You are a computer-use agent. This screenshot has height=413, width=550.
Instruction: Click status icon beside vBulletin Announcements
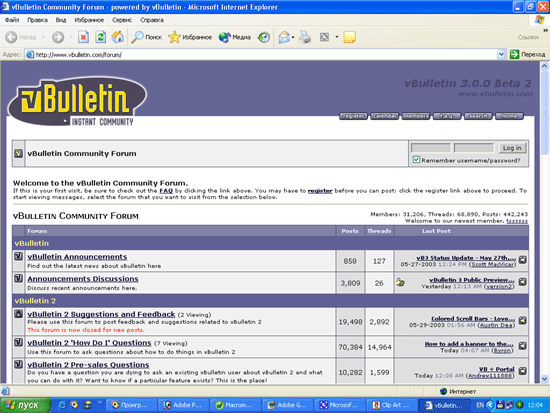[x=19, y=256]
